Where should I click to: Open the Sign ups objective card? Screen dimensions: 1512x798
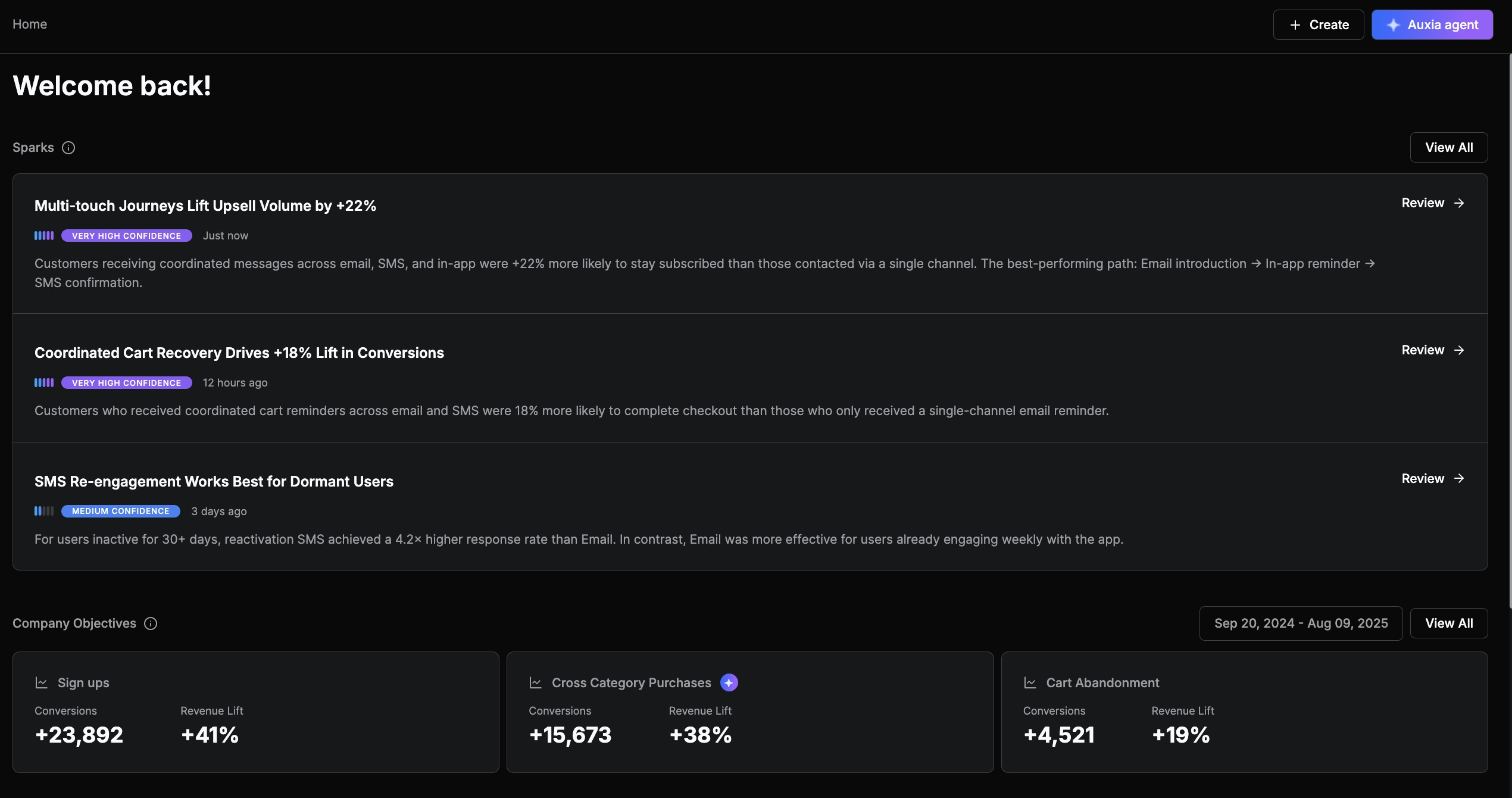pos(255,712)
